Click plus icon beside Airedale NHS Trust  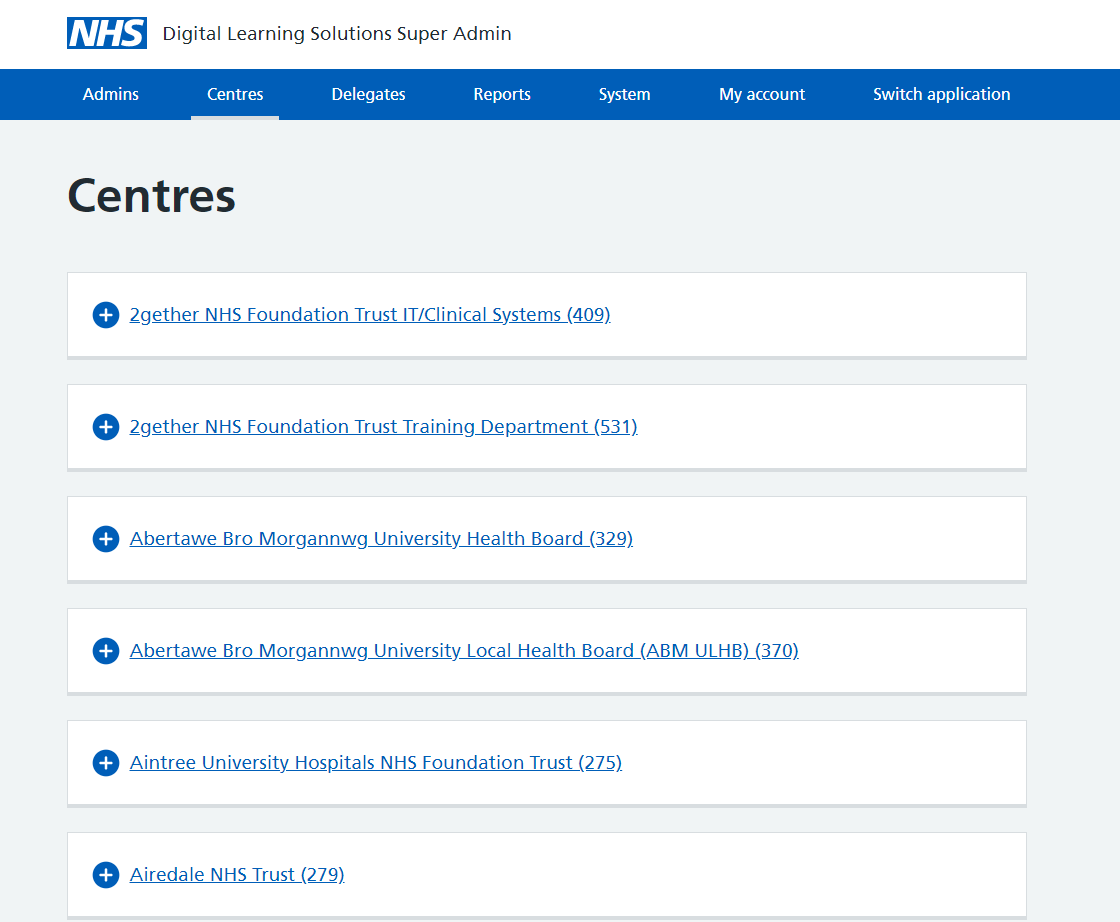click(x=106, y=875)
